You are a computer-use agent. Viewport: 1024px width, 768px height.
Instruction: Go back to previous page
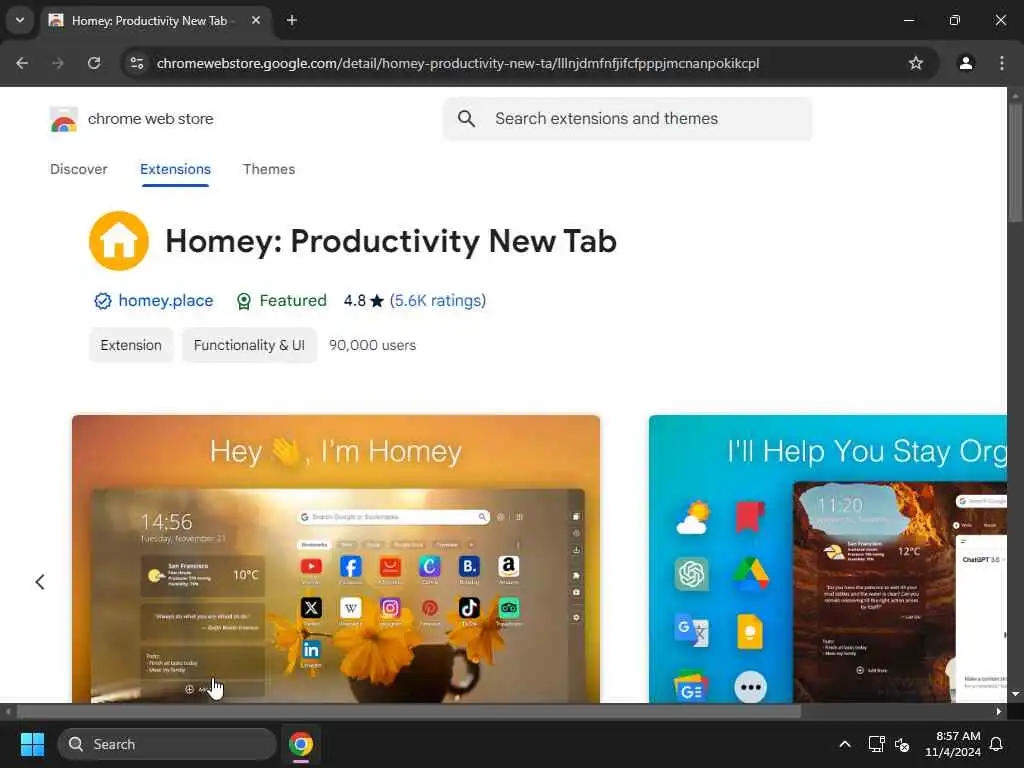[x=22, y=63]
